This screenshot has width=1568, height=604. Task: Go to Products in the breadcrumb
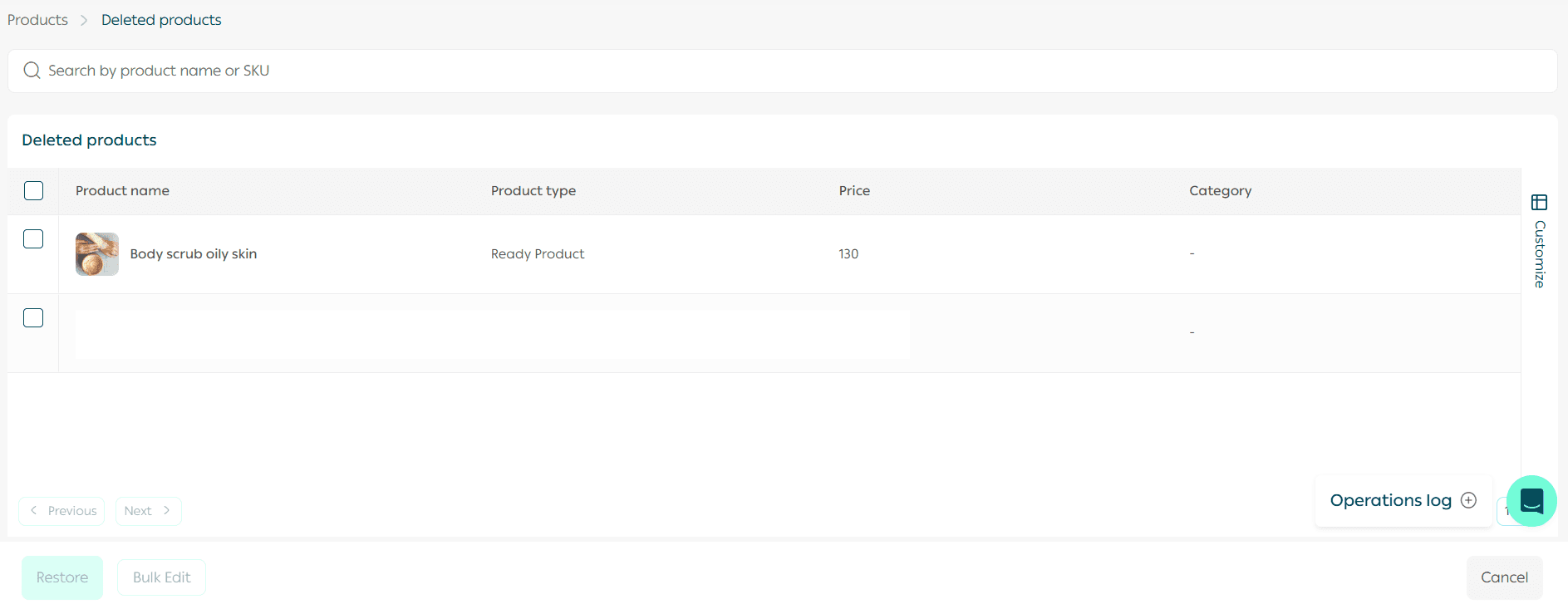coord(37,20)
